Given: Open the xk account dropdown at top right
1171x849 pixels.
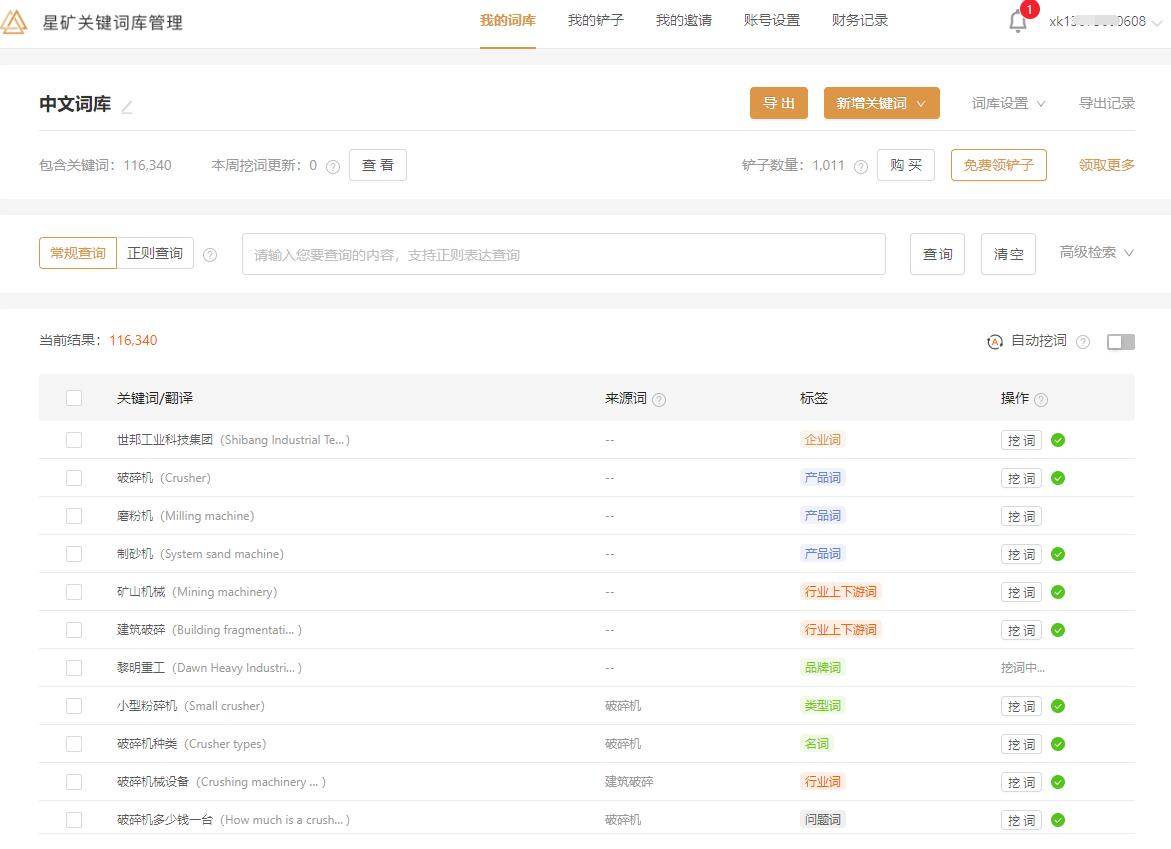Looking at the screenshot, I should pos(1100,20).
